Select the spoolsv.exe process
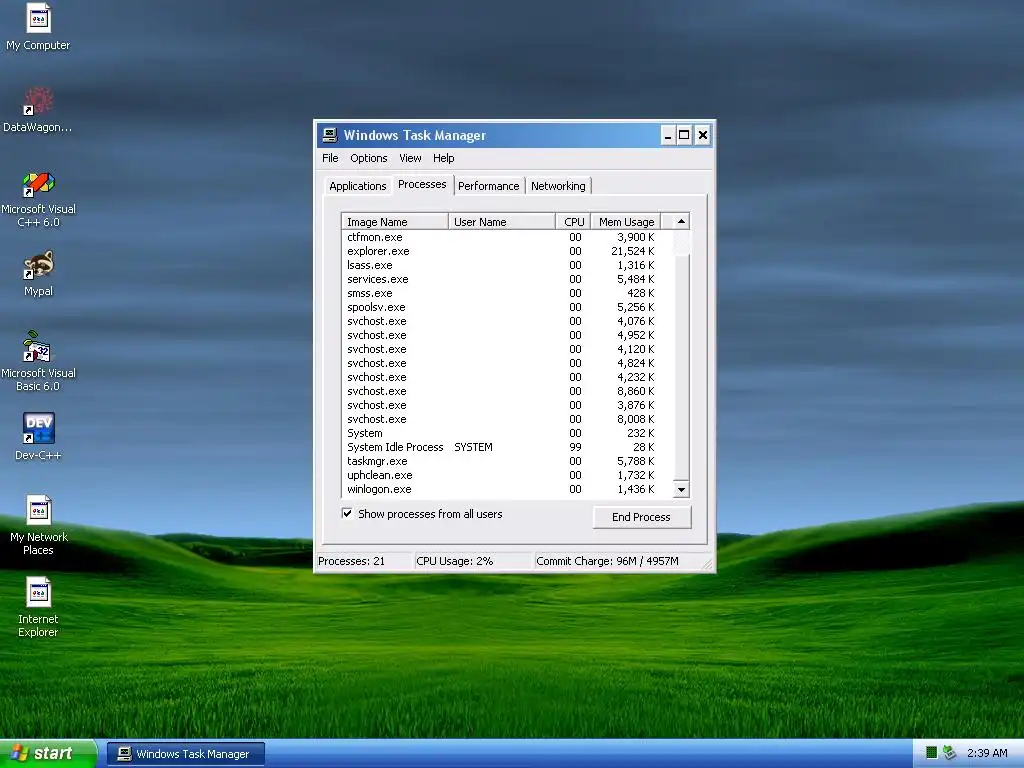This screenshot has width=1024, height=768. click(507, 307)
